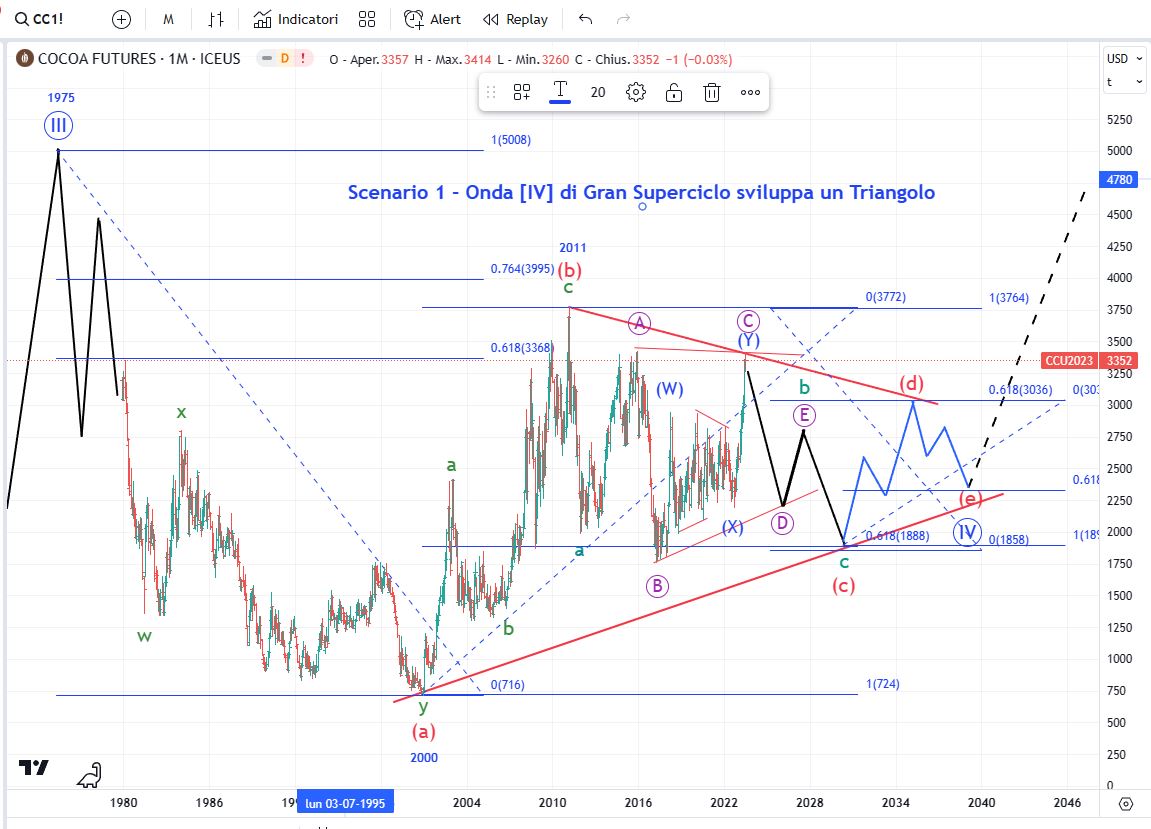Viewport: 1151px width, 829px height.
Task: Delete the selected drawing with trash icon
Action: click(712, 93)
